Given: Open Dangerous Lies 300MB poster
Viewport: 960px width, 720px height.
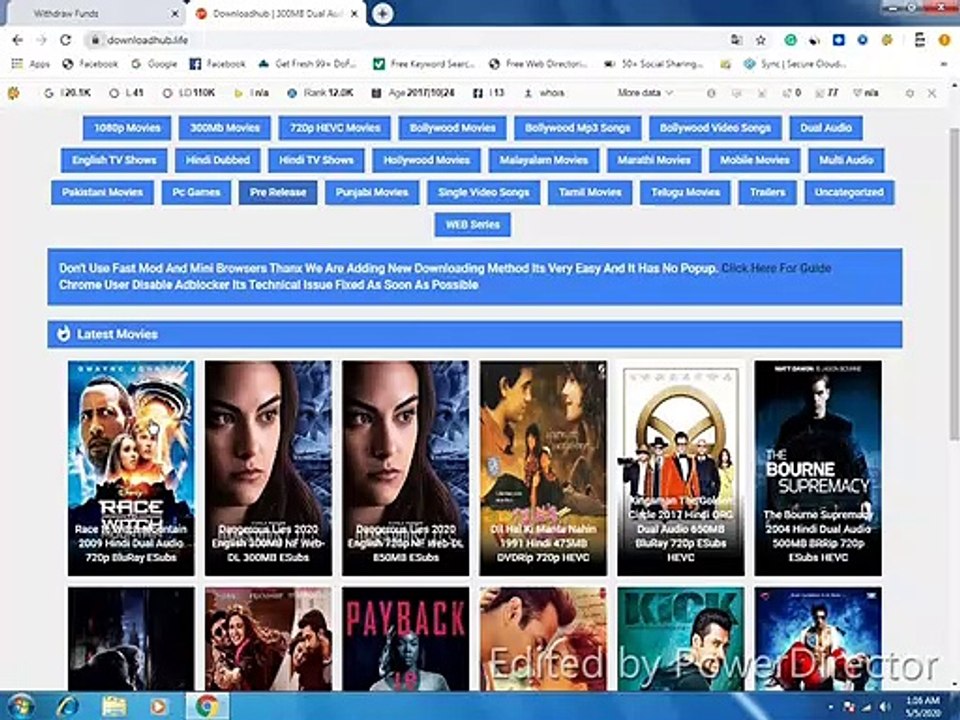Looking at the screenshot, I should click(x=268, y=468).
